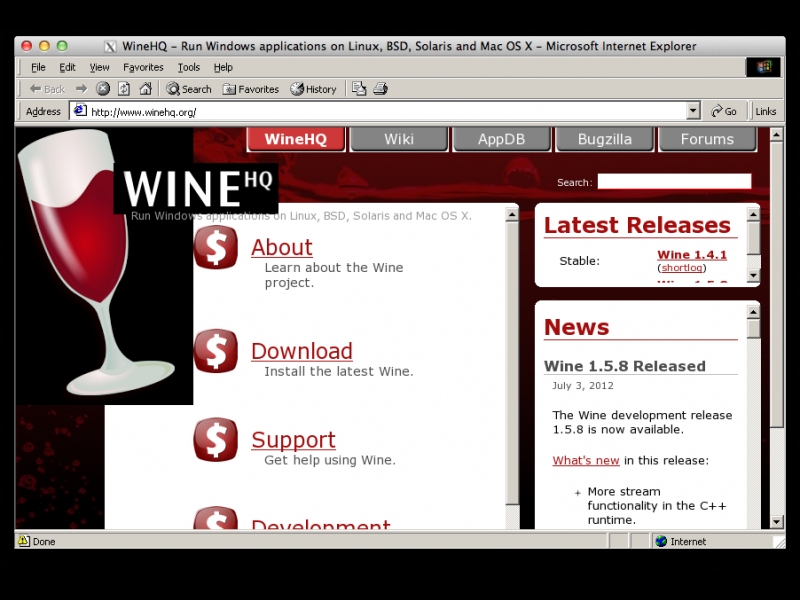The image size is (800, 600).
Task: Go to the Home page icon
Action: pyautogui.click(x=145, y=89)
